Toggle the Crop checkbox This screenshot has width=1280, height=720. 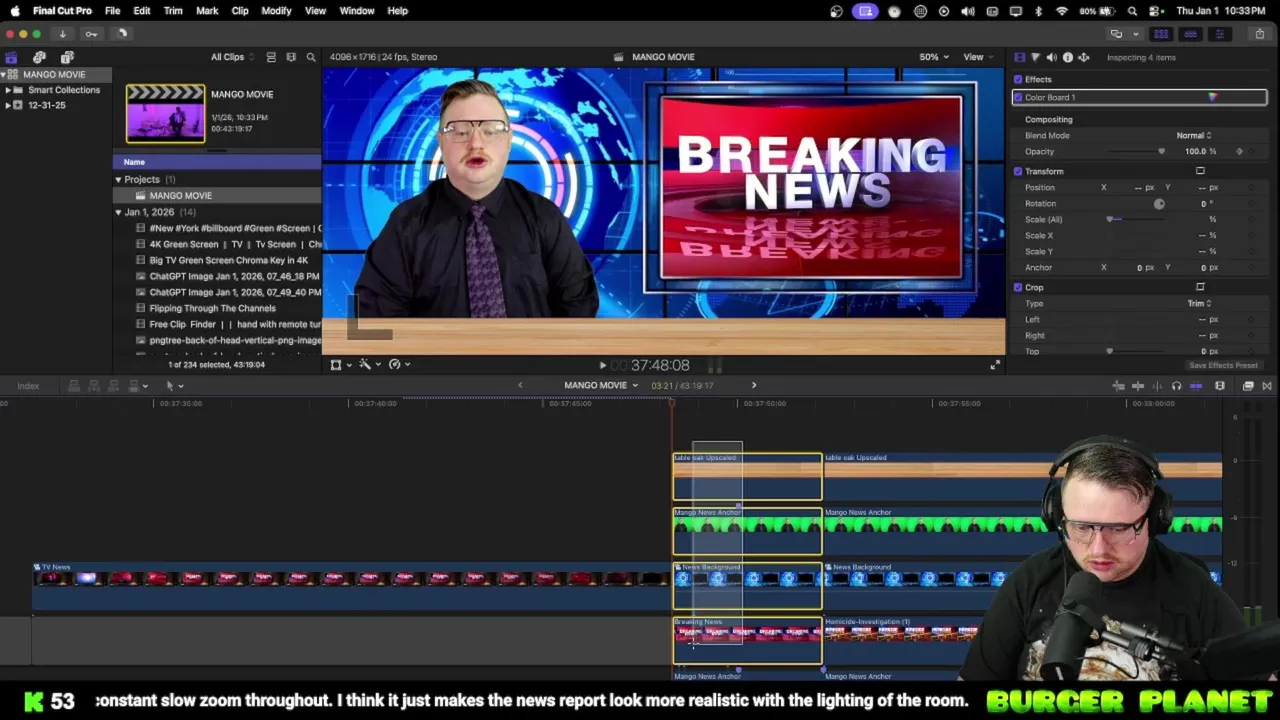click(x=1018, y=287)
